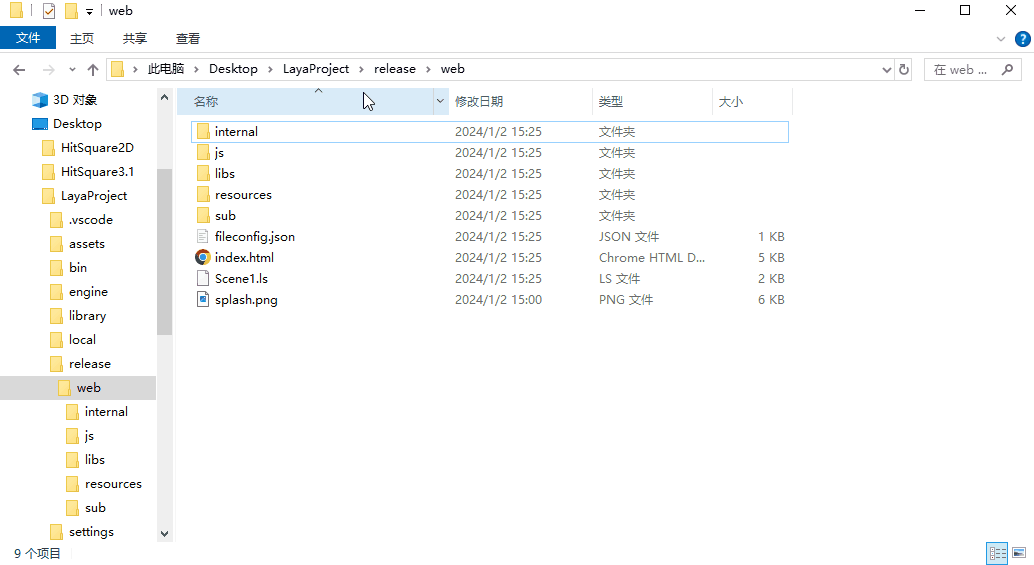Viewport: 1034px width, 565px height.
Task: Switch to the 查看 ribbon tab
Action: point(188,39)
